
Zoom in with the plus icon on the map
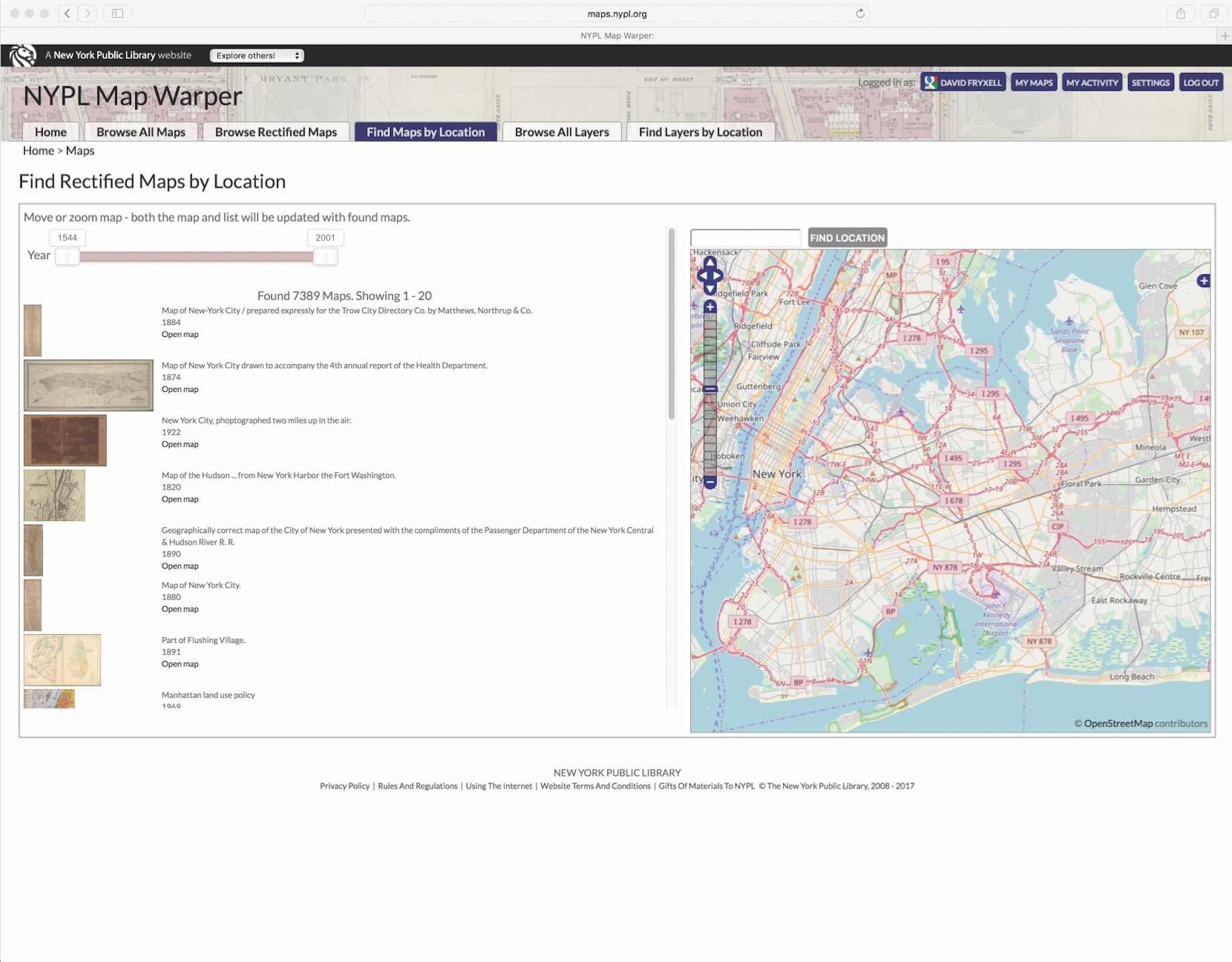(710, 306)
